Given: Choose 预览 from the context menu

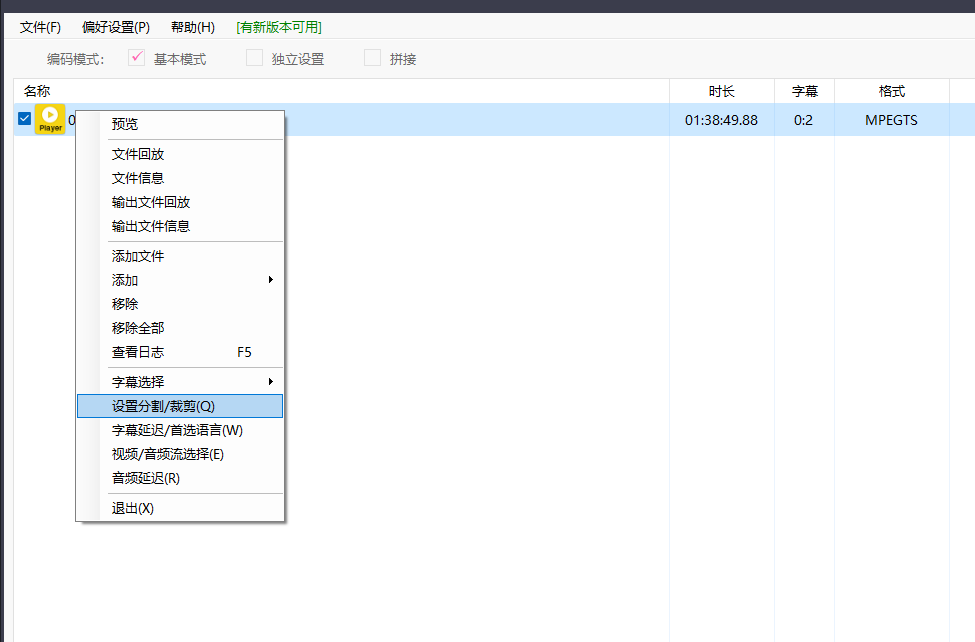Looking at the screenshot, I should click(180, 124).
